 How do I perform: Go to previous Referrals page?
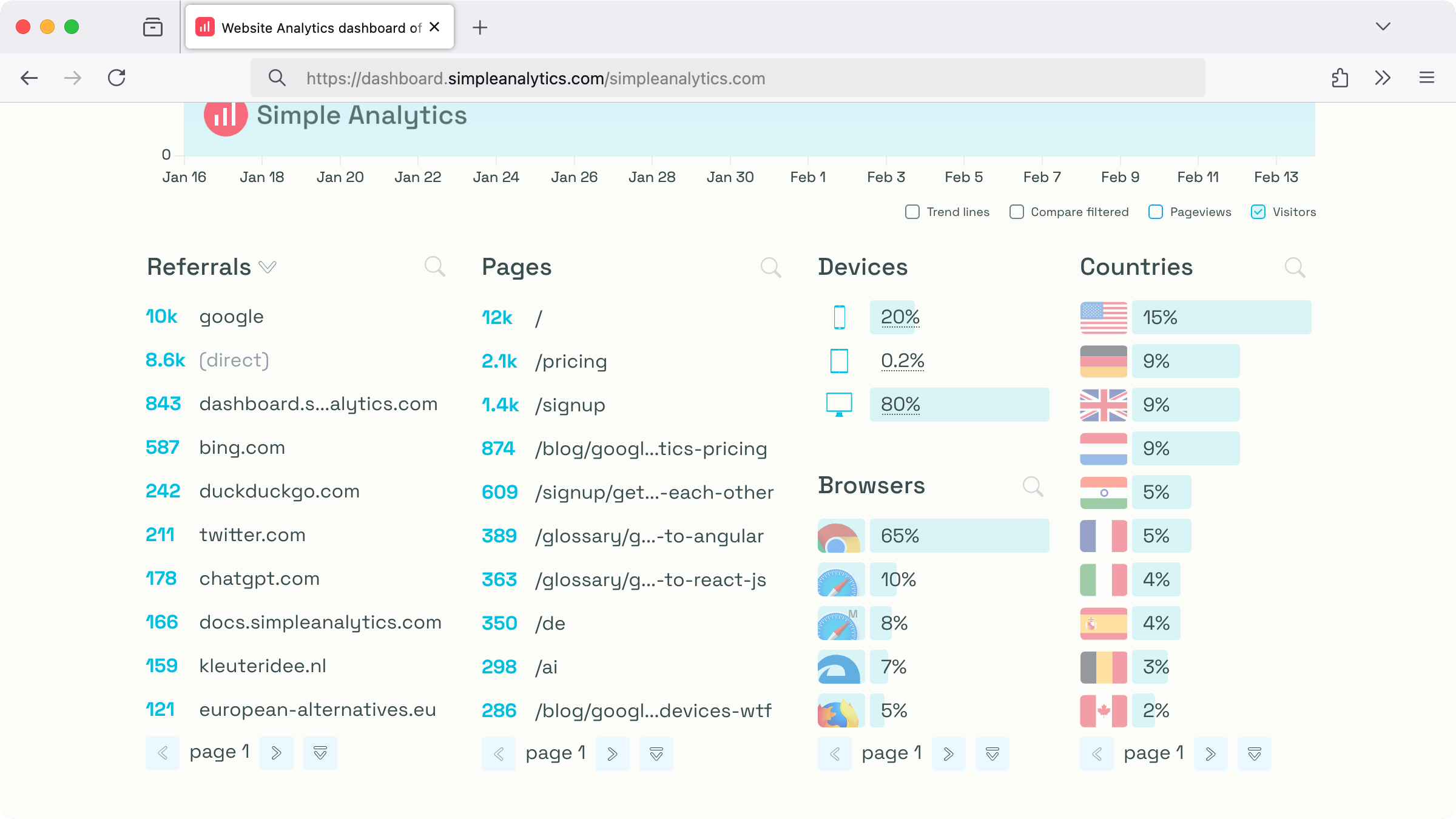(163, 753)
